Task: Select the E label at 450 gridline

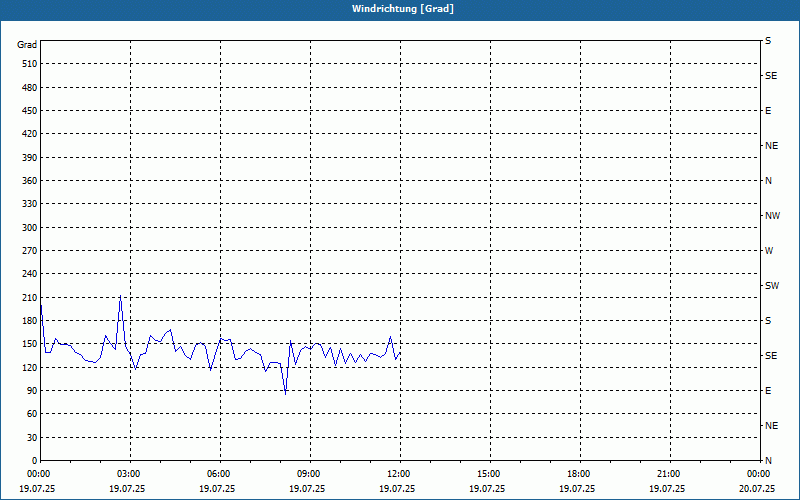Action: (768, 111)
